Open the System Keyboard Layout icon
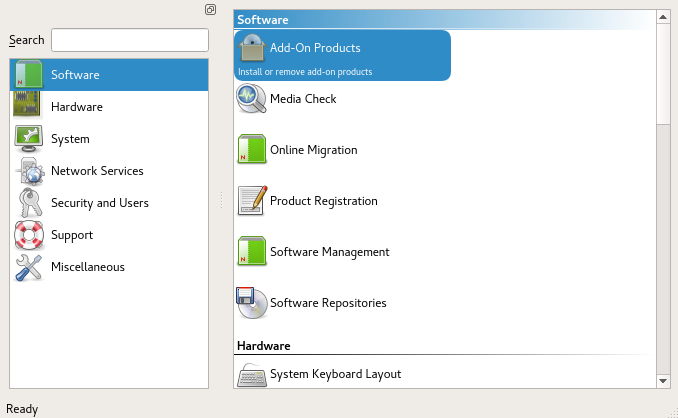 pos(252,375)
